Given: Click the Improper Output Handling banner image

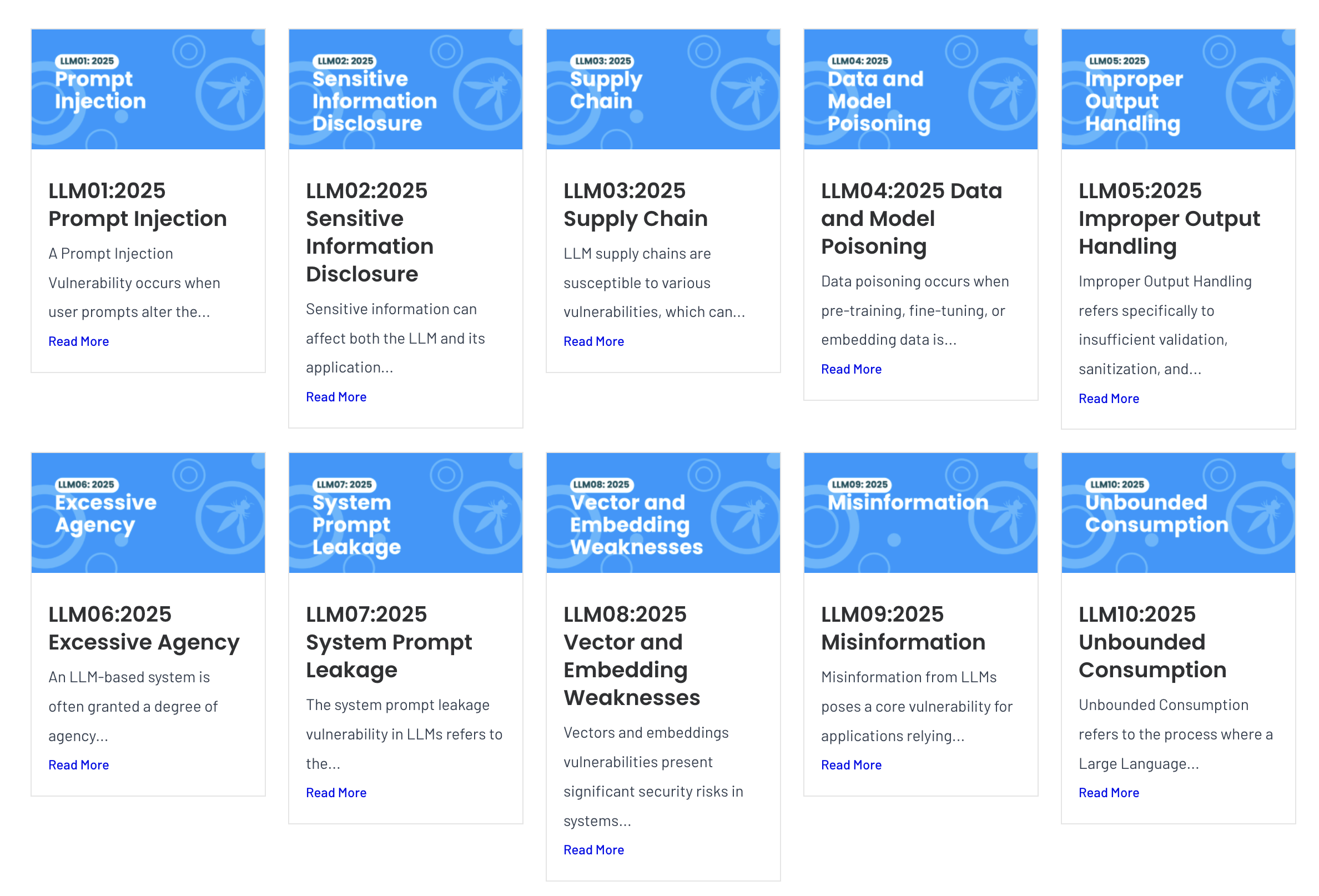Looking at the screenshot, I should (x=1179, y=89).
